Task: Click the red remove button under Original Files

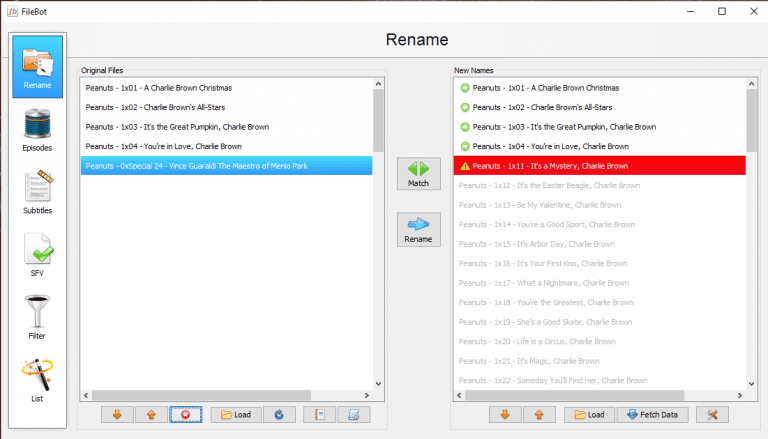Action: tap(186, 414)
